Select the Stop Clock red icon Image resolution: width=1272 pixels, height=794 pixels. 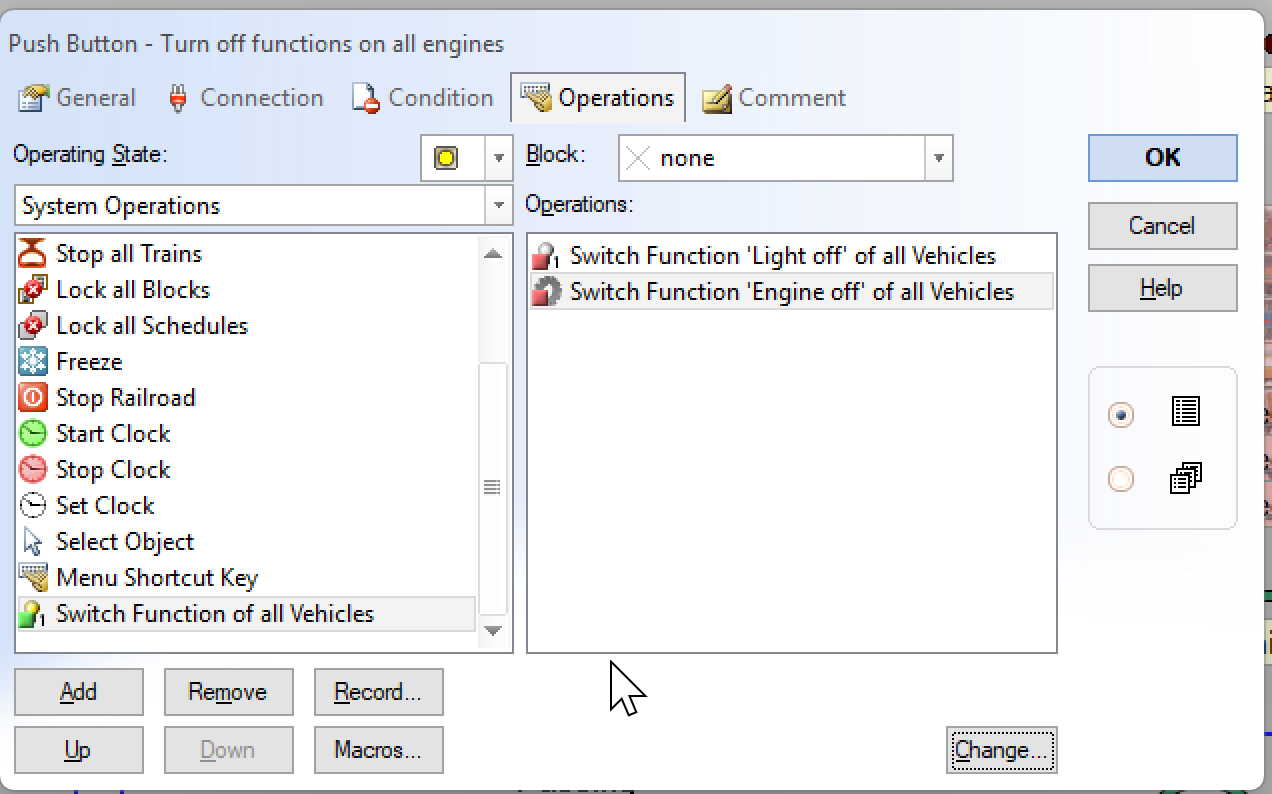33,470
